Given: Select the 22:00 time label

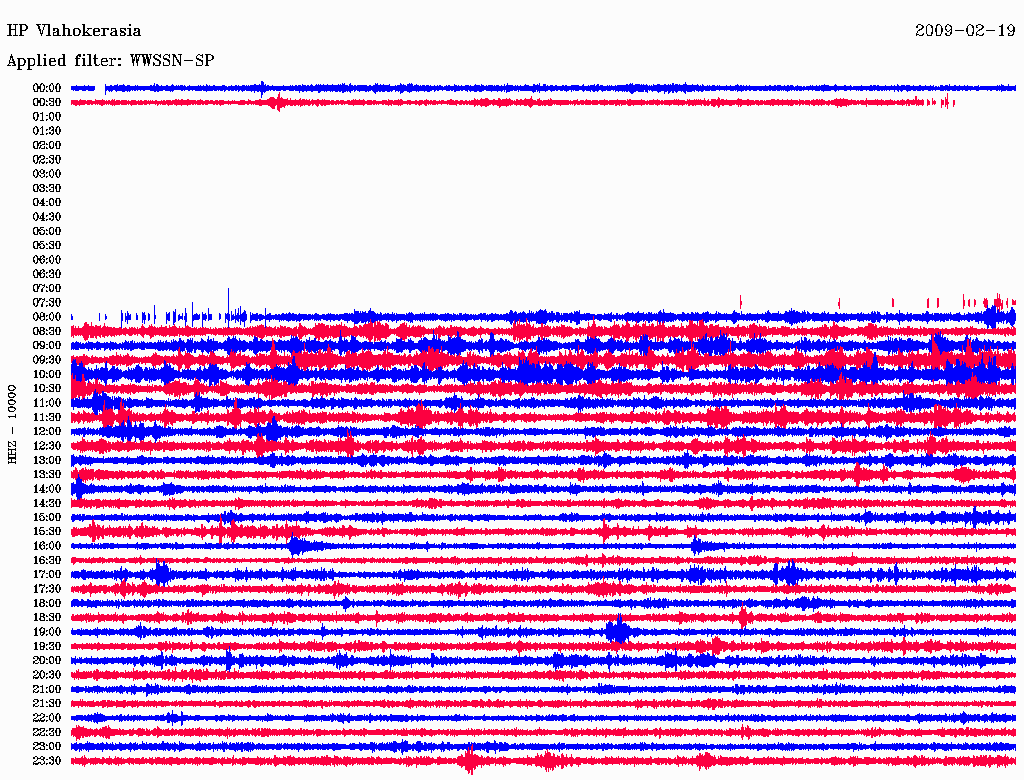Looking at the screenshot, I should click(x=46, y=718).
